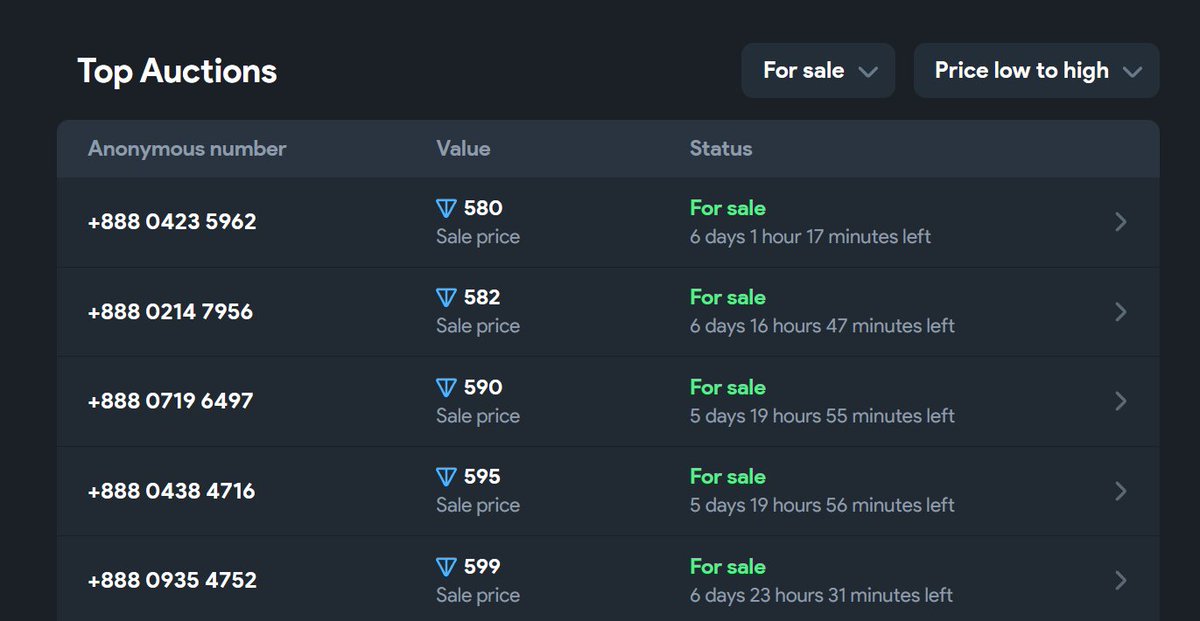Expand the Price low to high sorting dropdown
This screenshot has width=1200, height=621.
click(1037, 70)
